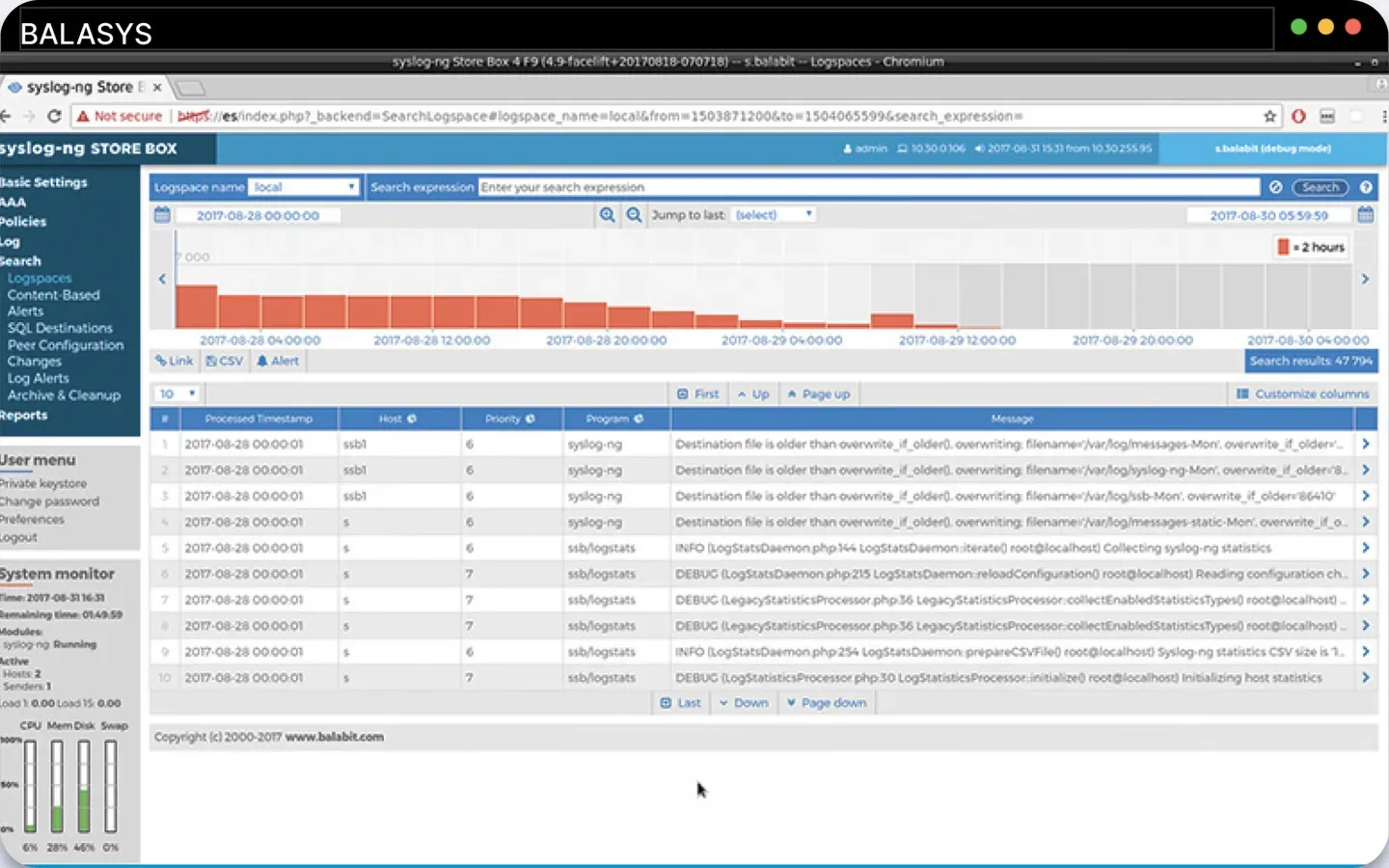Viewport: 1389px width, 868px height.
Task: Collapse the Search menu
Action: 20,261
